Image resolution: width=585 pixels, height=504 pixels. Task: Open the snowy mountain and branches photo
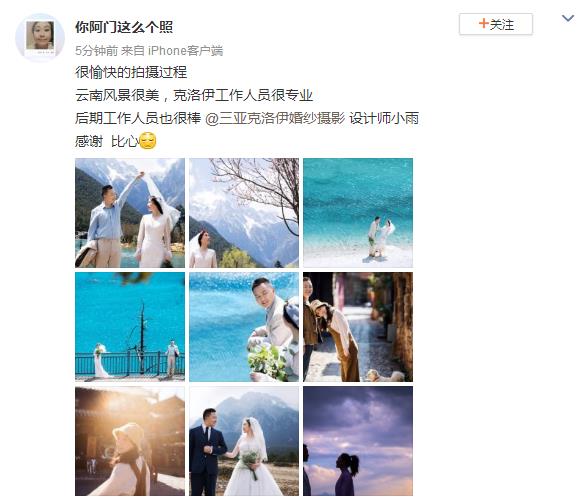(244, 213)
